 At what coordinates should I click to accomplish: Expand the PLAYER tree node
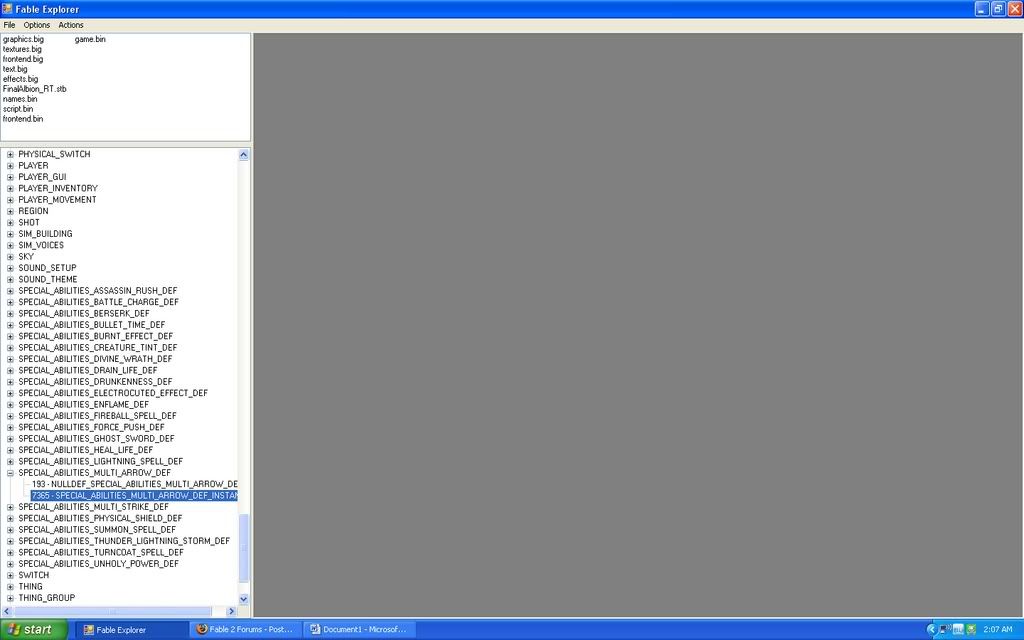point(10,166)
